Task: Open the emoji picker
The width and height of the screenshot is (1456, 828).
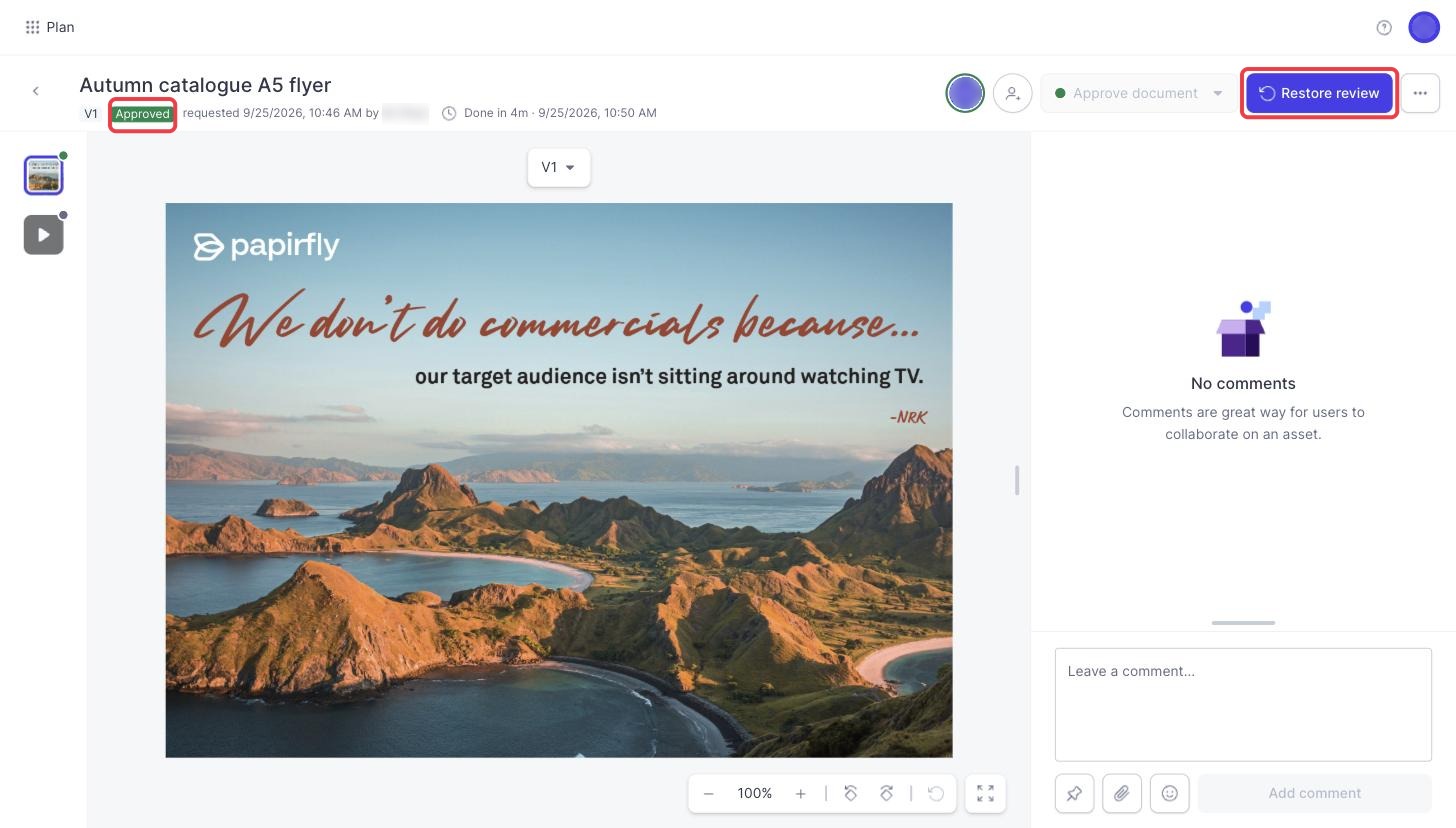Action: tap(1170, 793)
